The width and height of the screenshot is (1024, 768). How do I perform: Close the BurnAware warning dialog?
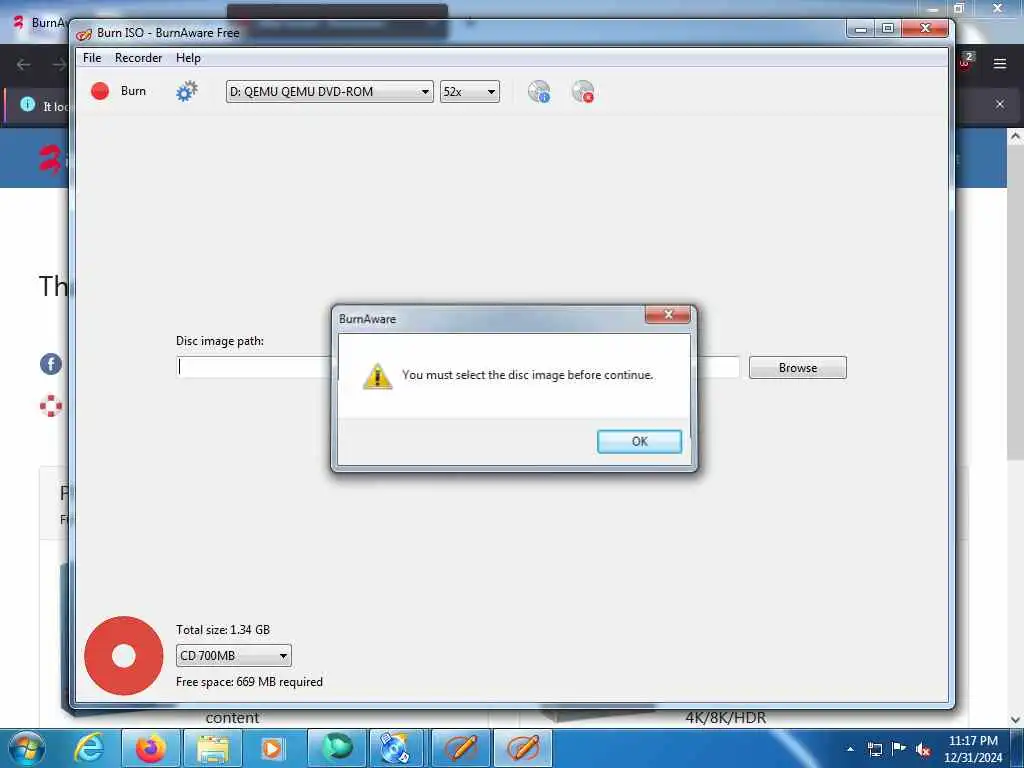(667, 315)
